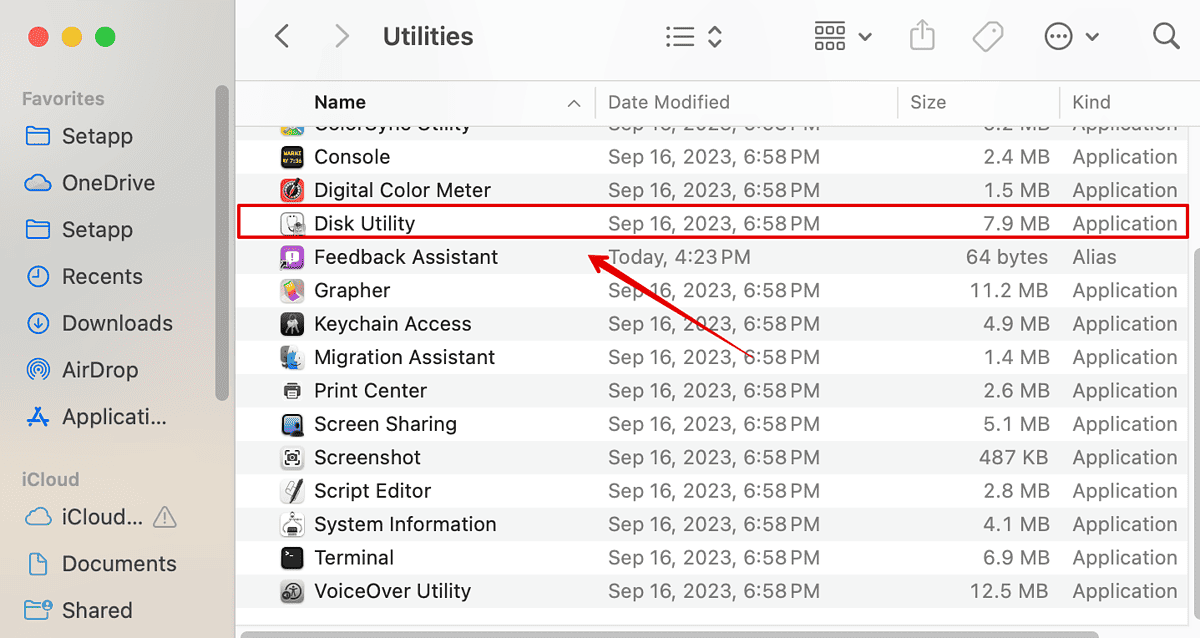Navigate back using the left arrow
1200x638 pixels.
[x=281, y=35]
